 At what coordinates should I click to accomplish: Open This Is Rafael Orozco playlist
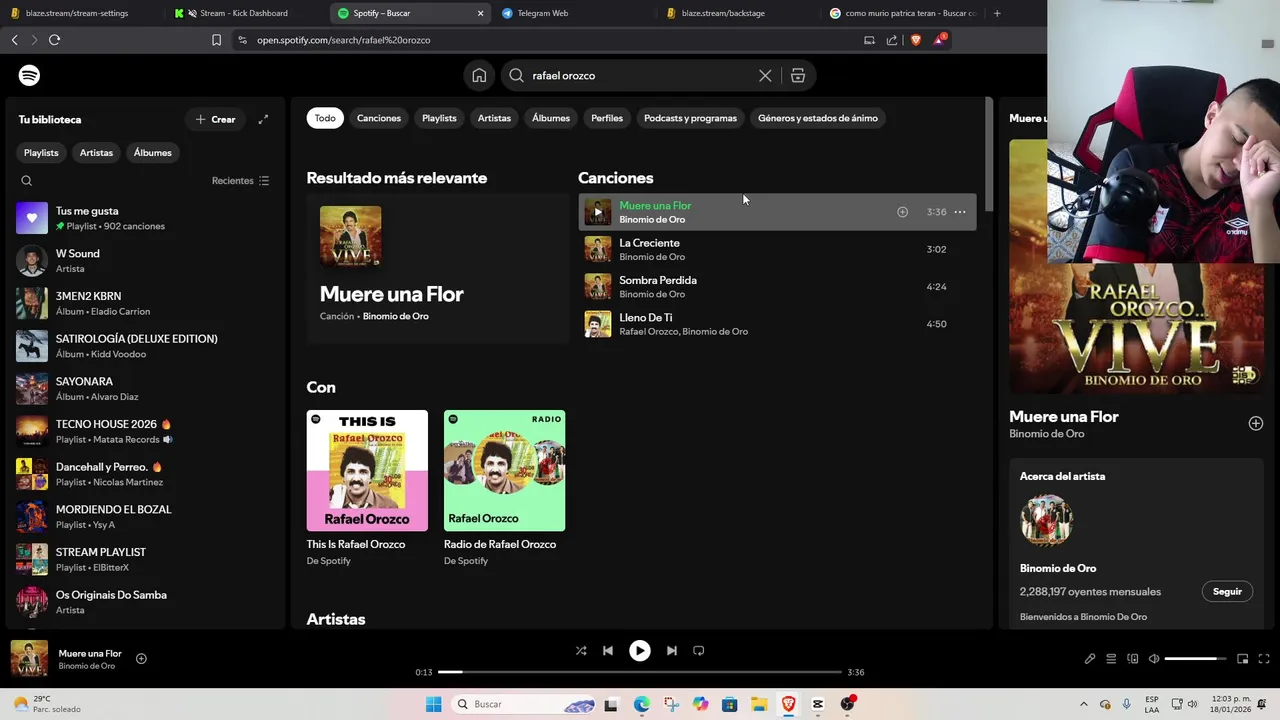[367, 487]
